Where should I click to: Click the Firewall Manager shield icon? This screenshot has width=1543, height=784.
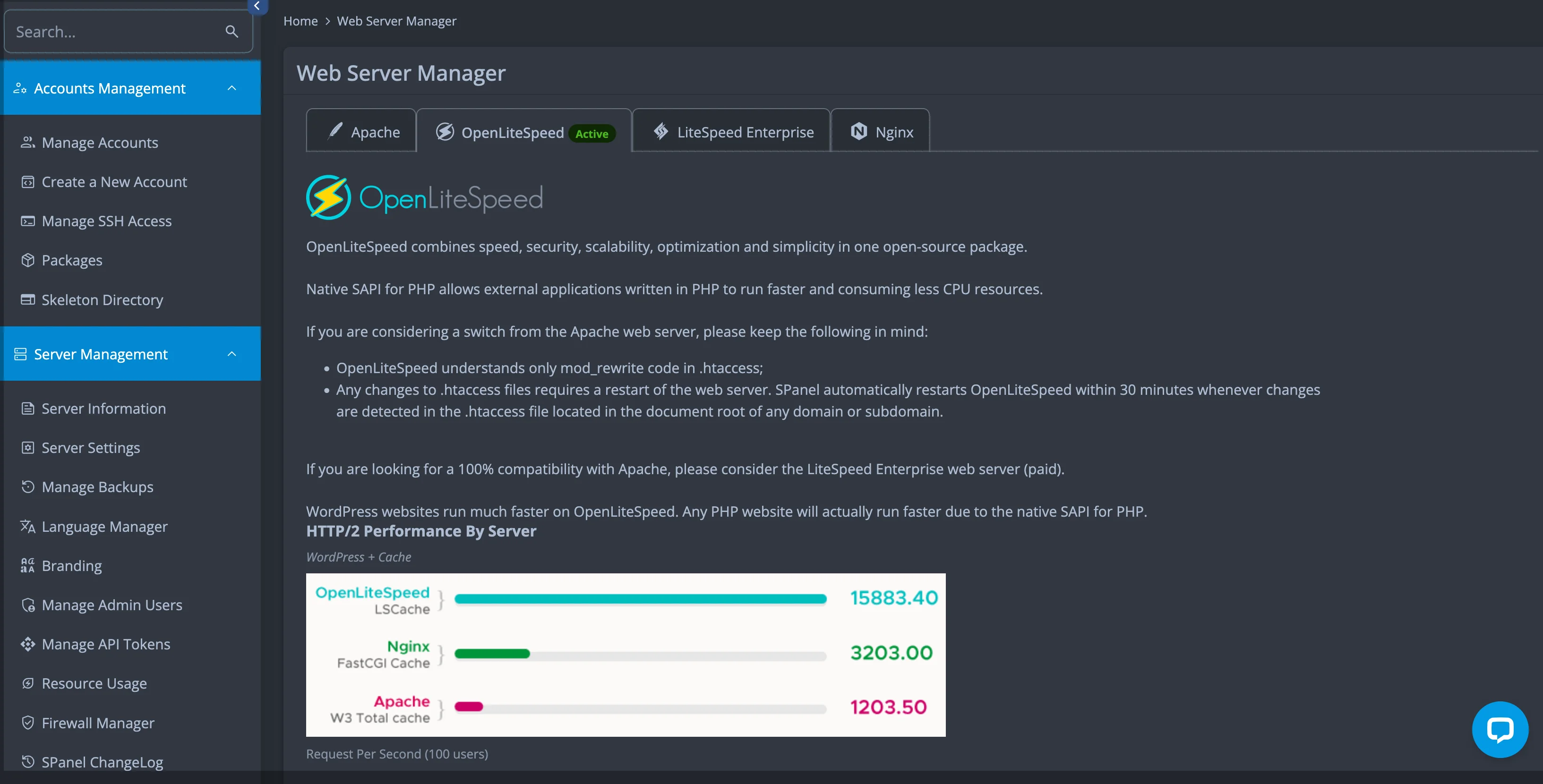click(x=27, y=723)
